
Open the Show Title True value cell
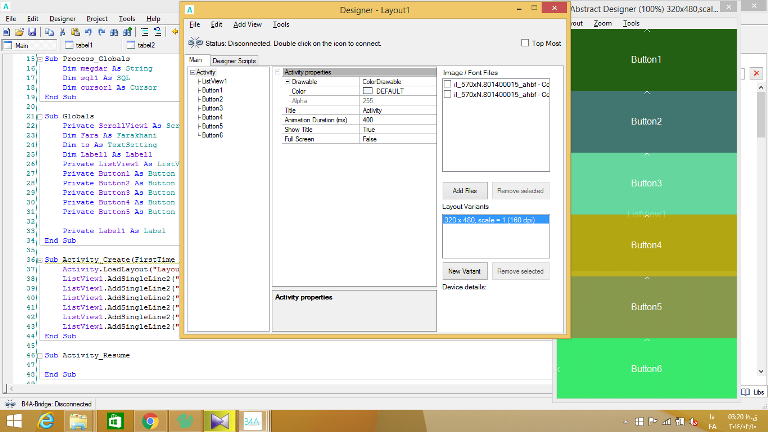coord(398,129)
